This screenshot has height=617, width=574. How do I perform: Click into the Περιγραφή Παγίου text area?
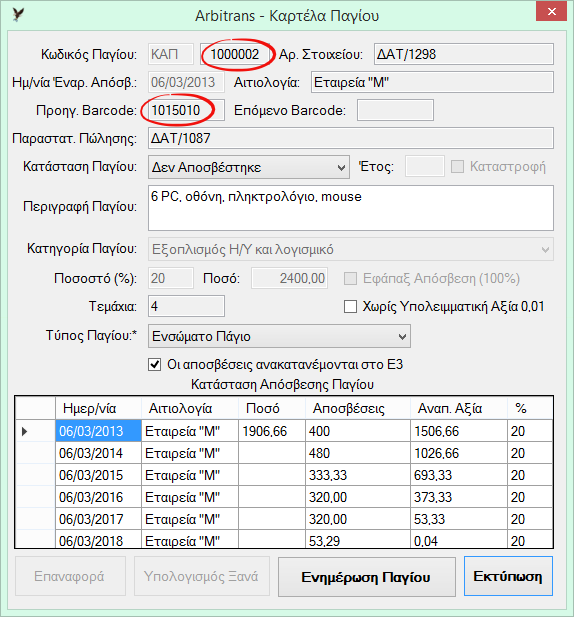tap(351, 208)
